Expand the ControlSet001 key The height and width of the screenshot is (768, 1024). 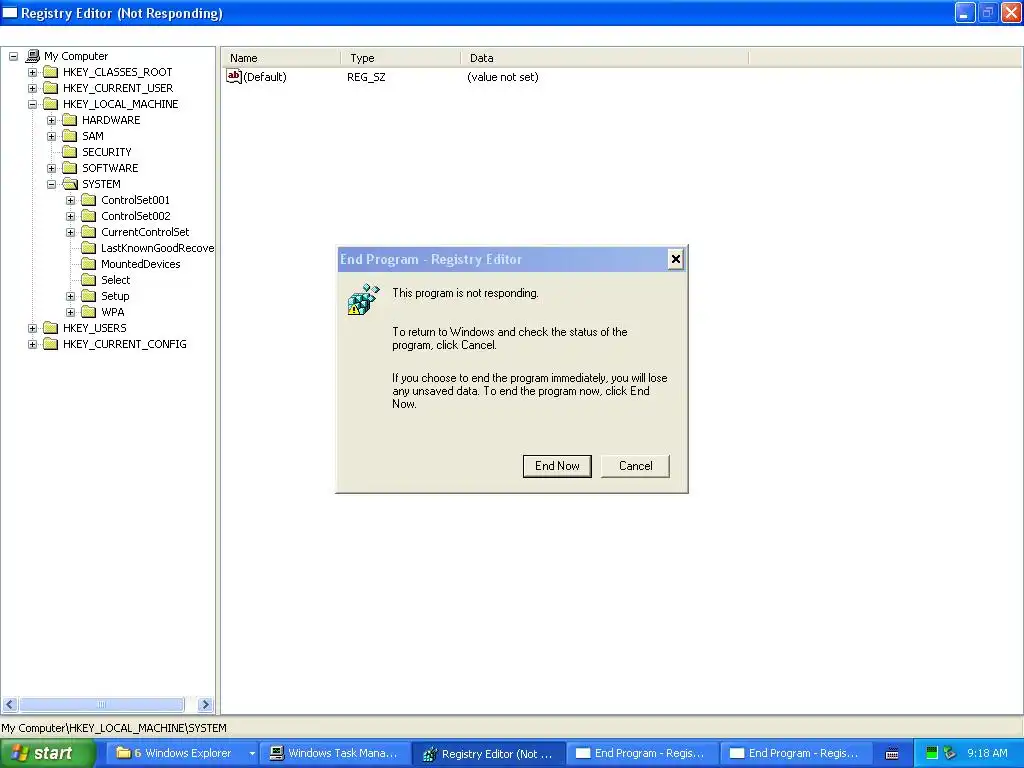71,200
